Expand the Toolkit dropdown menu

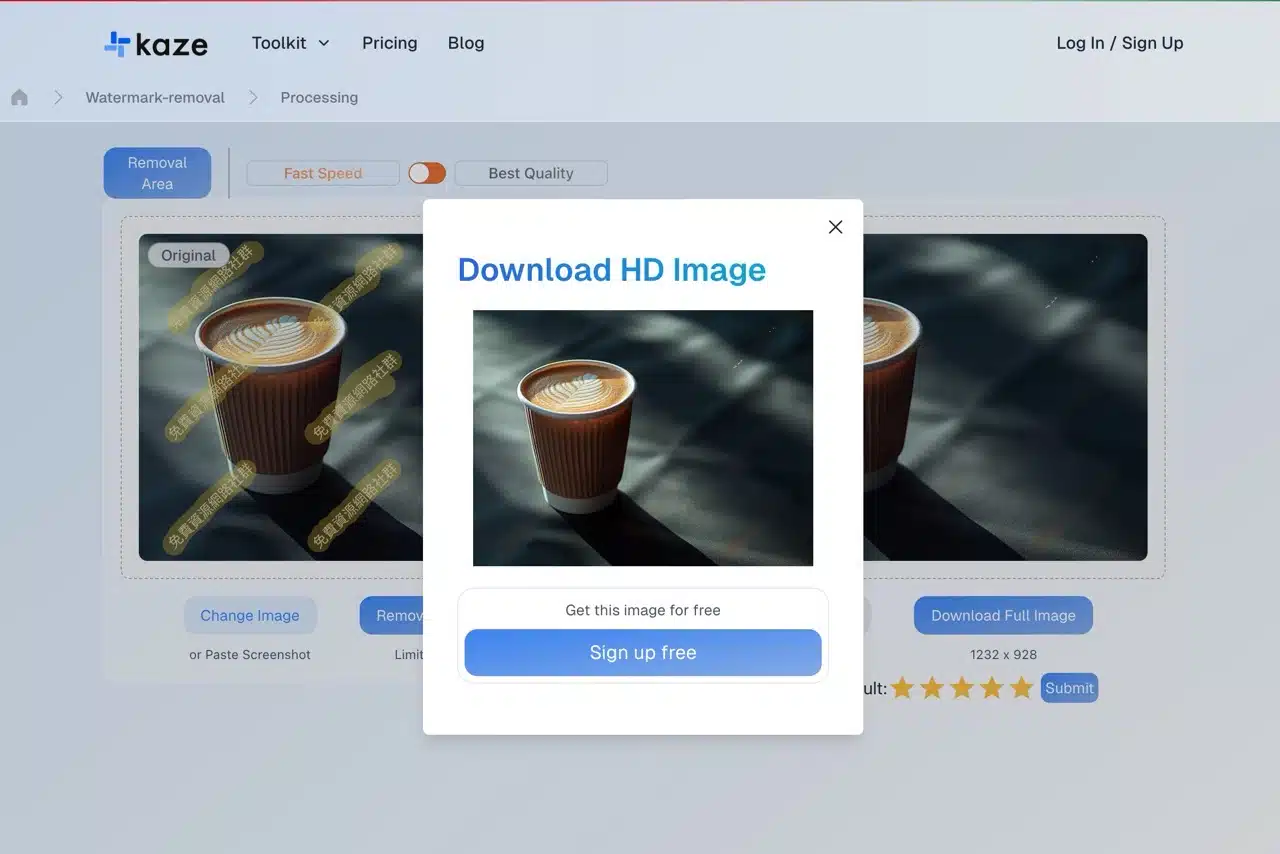coord(280,43)
